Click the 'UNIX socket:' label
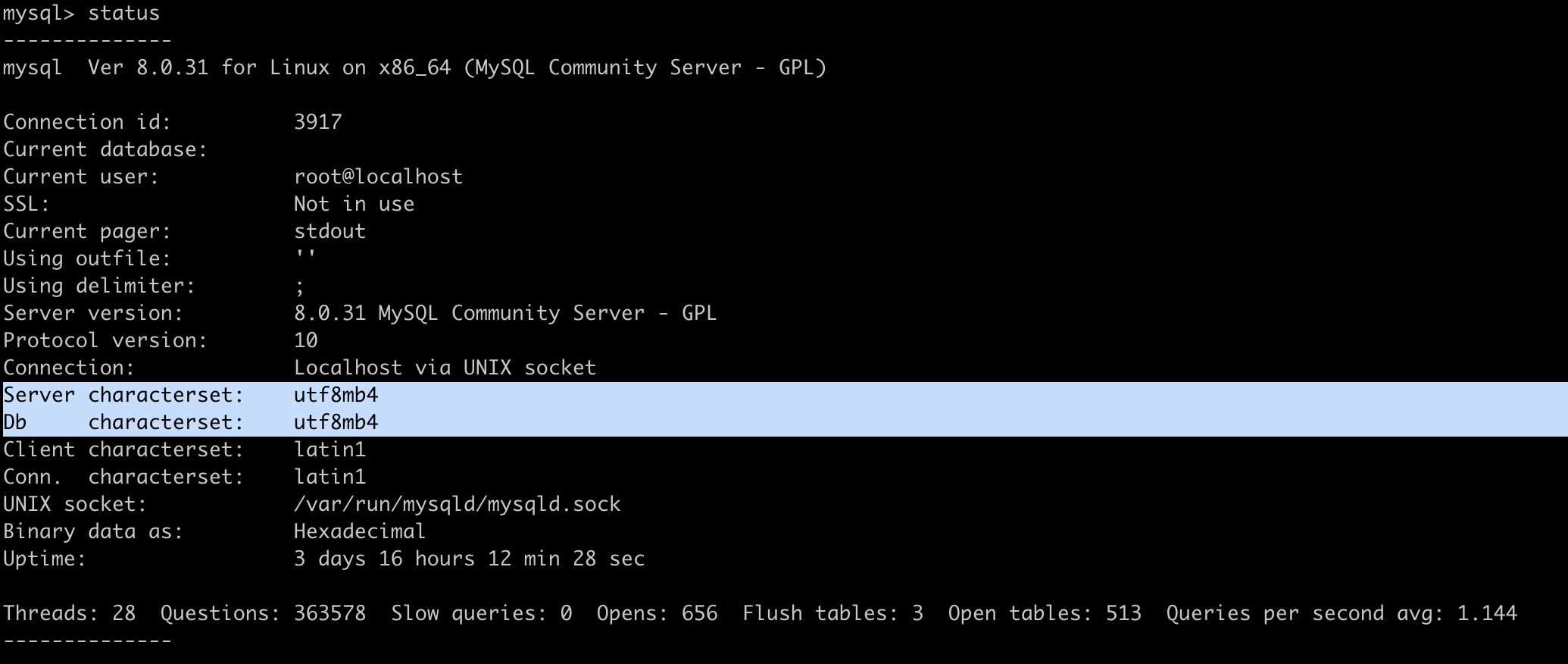The height and width of the screenshot is (664, 1568). (x=75, y=504)
